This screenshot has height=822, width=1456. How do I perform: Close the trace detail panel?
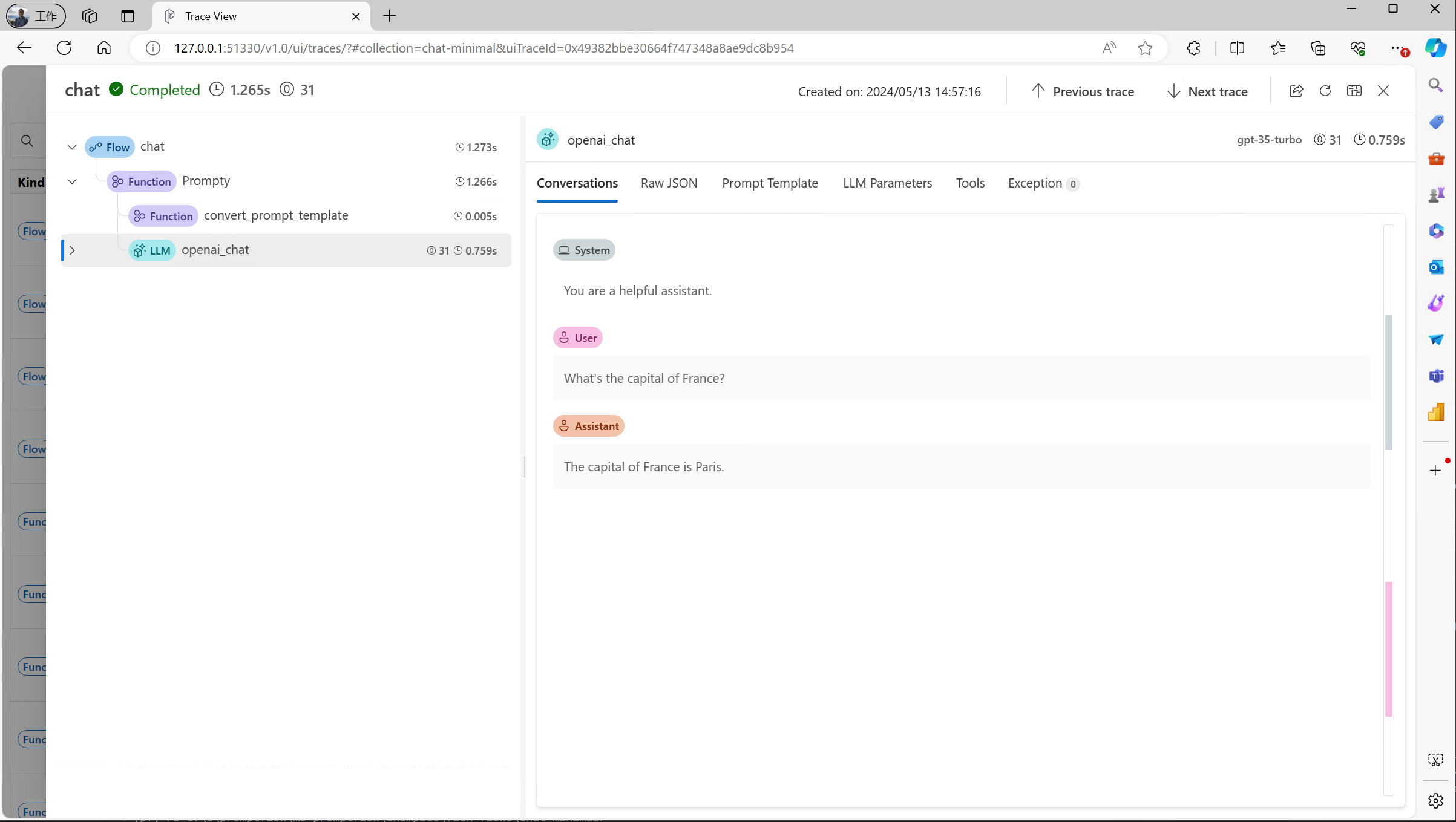pyautogui.click(x=1383, y=91)
